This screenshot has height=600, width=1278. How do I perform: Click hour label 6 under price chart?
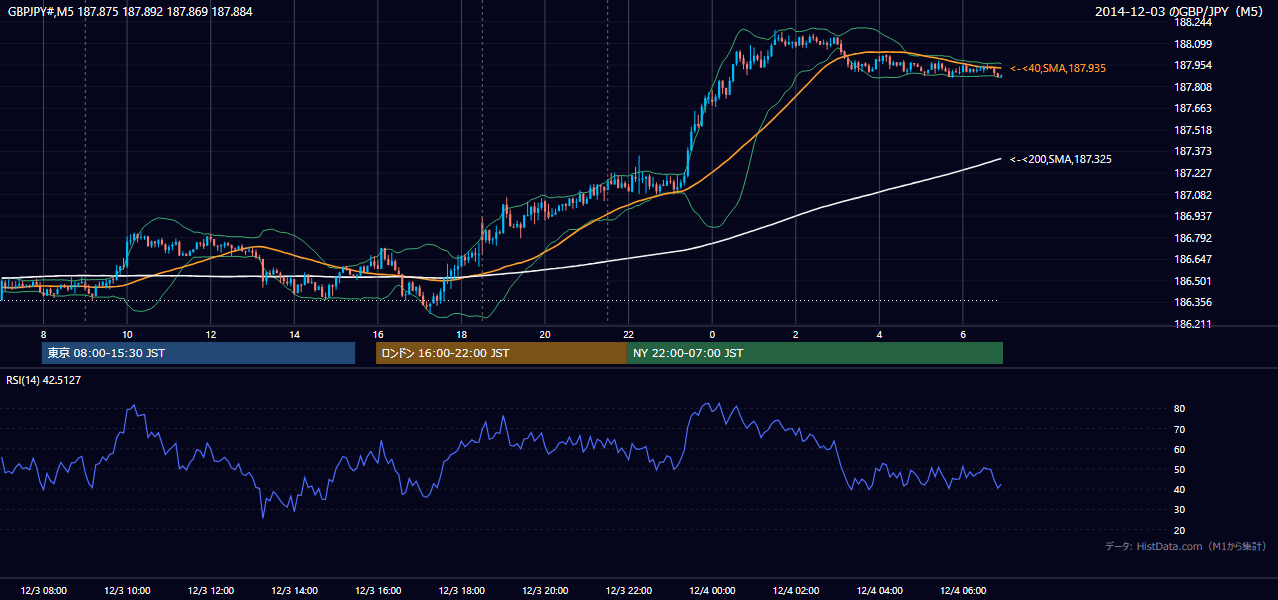click(x=963, y=334)
